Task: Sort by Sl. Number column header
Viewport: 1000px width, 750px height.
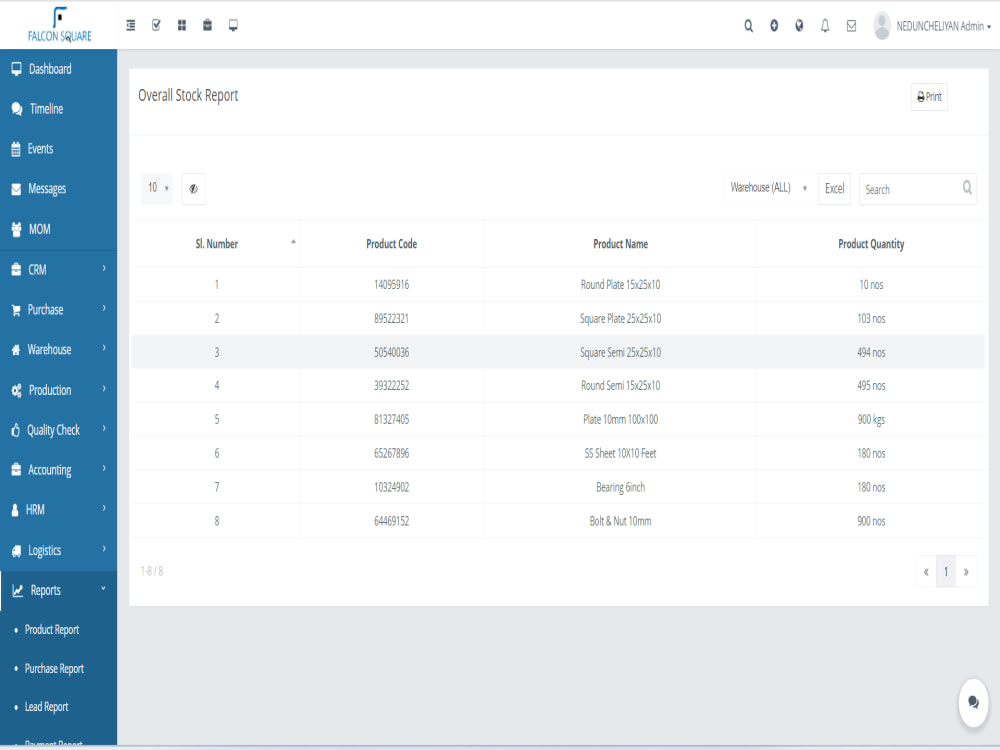Action: pos(216,244)
